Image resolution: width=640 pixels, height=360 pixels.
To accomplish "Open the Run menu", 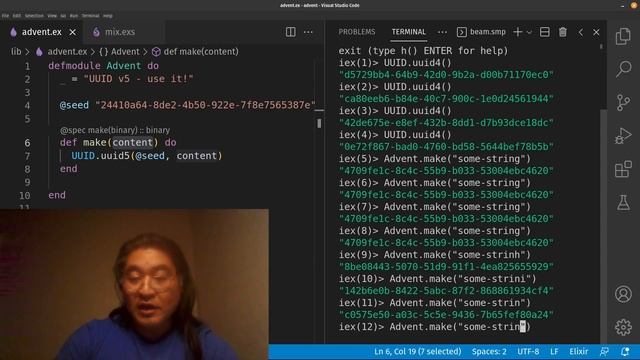I will (x=74, y=16).
